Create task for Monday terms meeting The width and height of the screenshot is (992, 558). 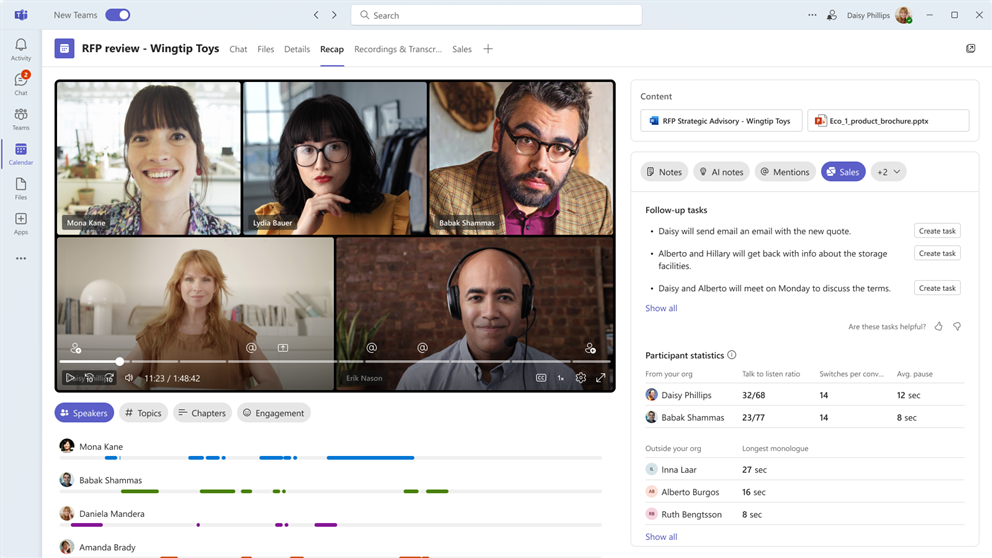point(937,288)
